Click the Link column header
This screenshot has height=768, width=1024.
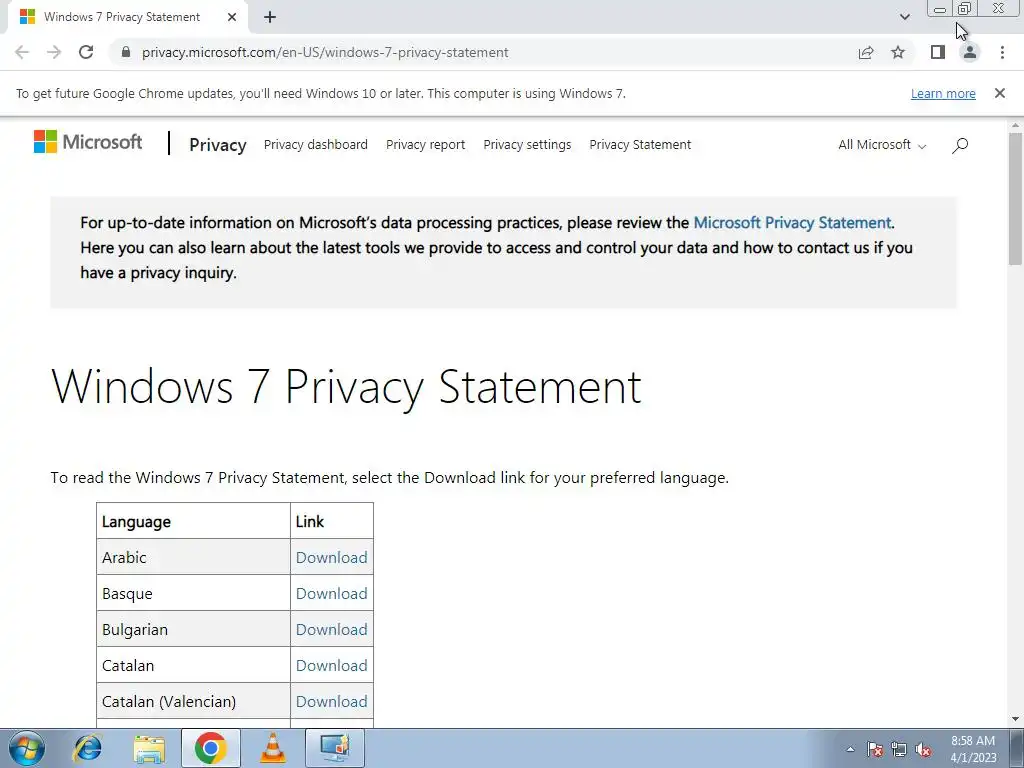click(332, 521)
